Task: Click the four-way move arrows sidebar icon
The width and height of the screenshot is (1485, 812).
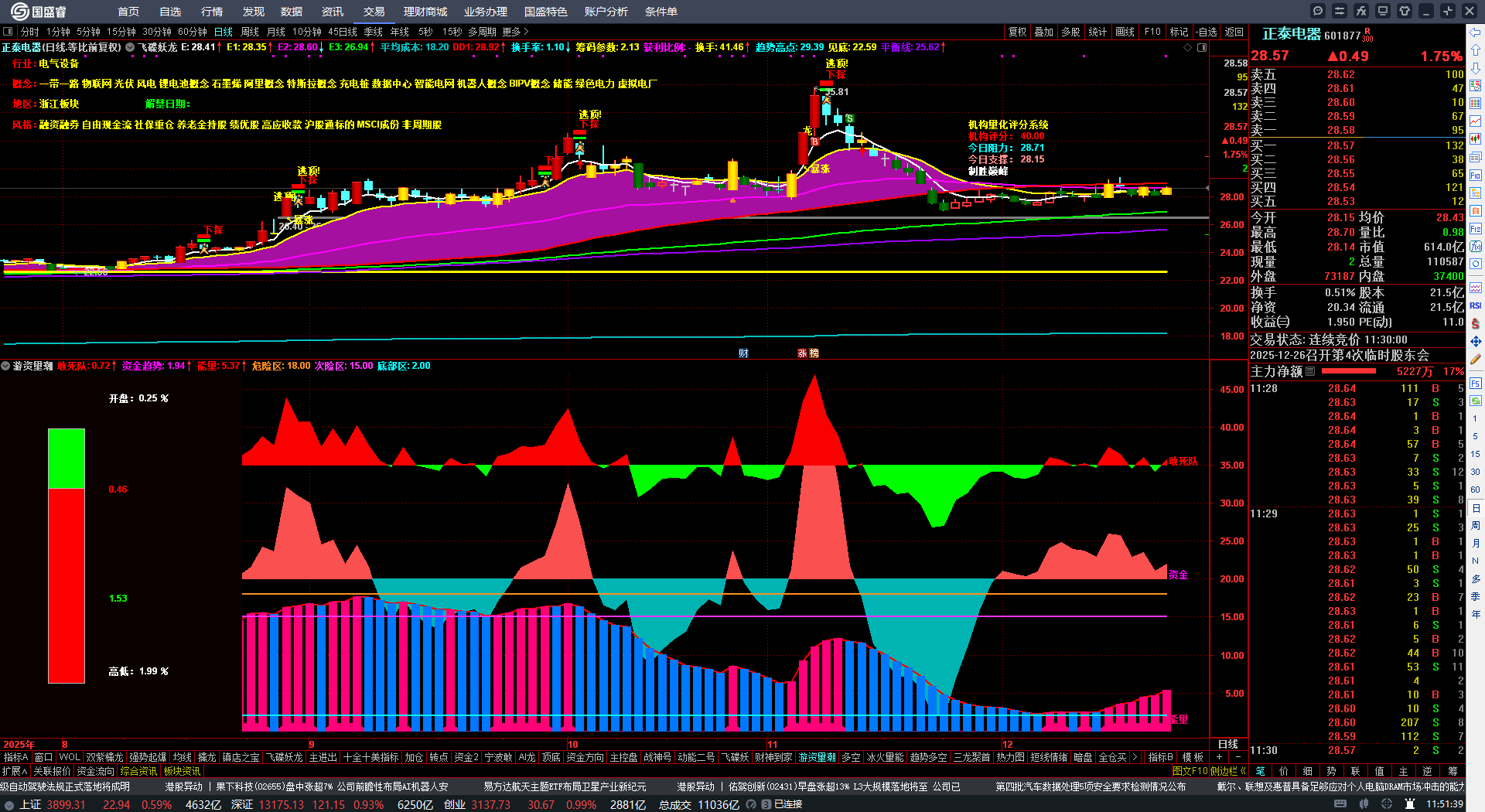Action: point(1476,341)
